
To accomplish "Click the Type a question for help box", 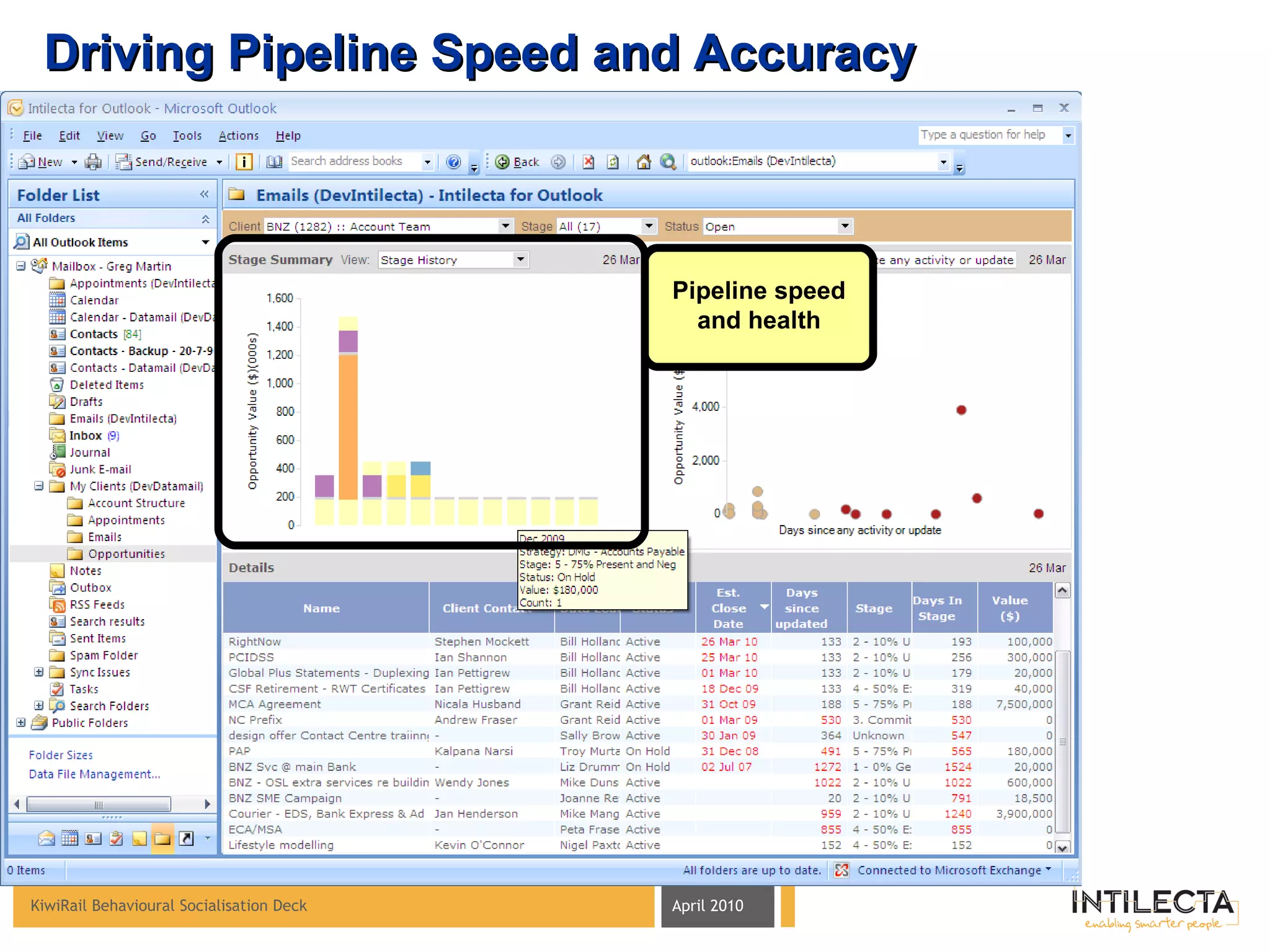I will [x=990, y=134].
